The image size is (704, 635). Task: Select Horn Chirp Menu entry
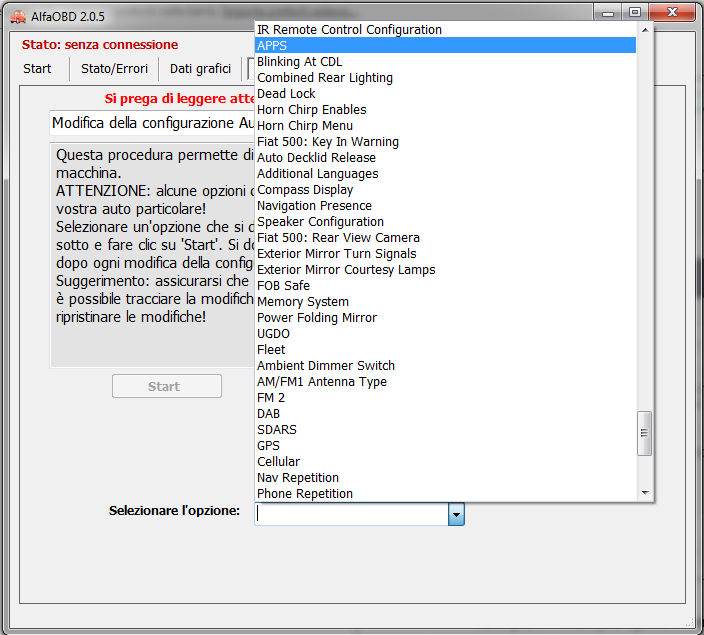coord(445,126)
